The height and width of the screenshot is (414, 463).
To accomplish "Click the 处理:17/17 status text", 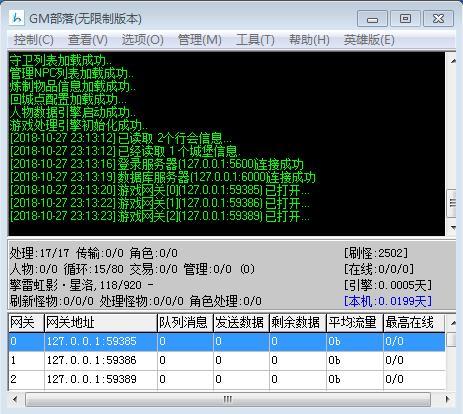I will (x=39, y=253).
